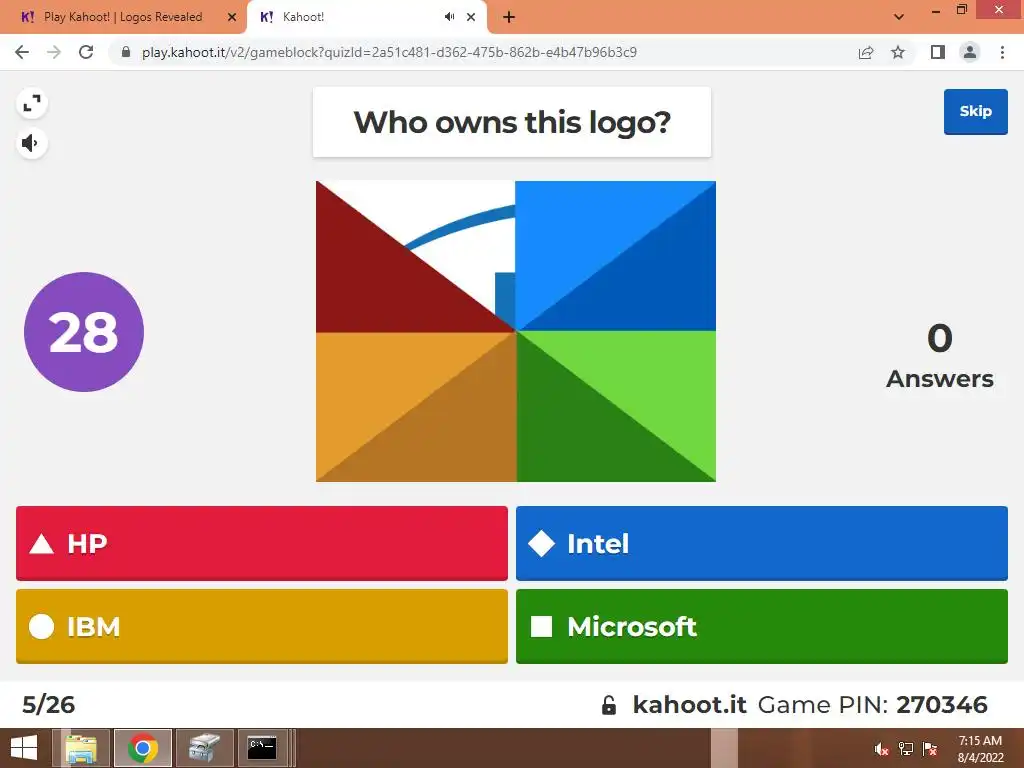The height and width of the screenshot is (768, 1024).
Task: Click the partially revealed logo image
Action: coord(516,331)
